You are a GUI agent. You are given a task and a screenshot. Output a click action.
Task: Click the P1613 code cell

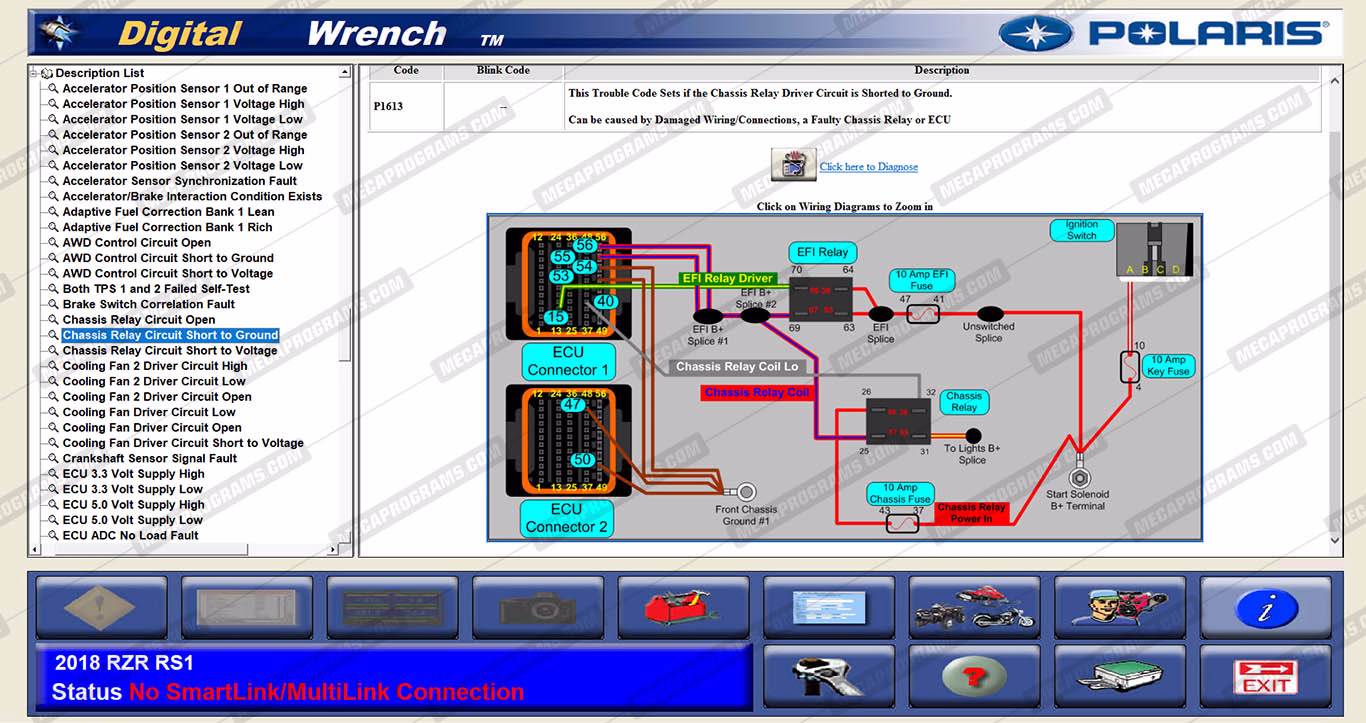pyautogui.click(x=406, y=105)
